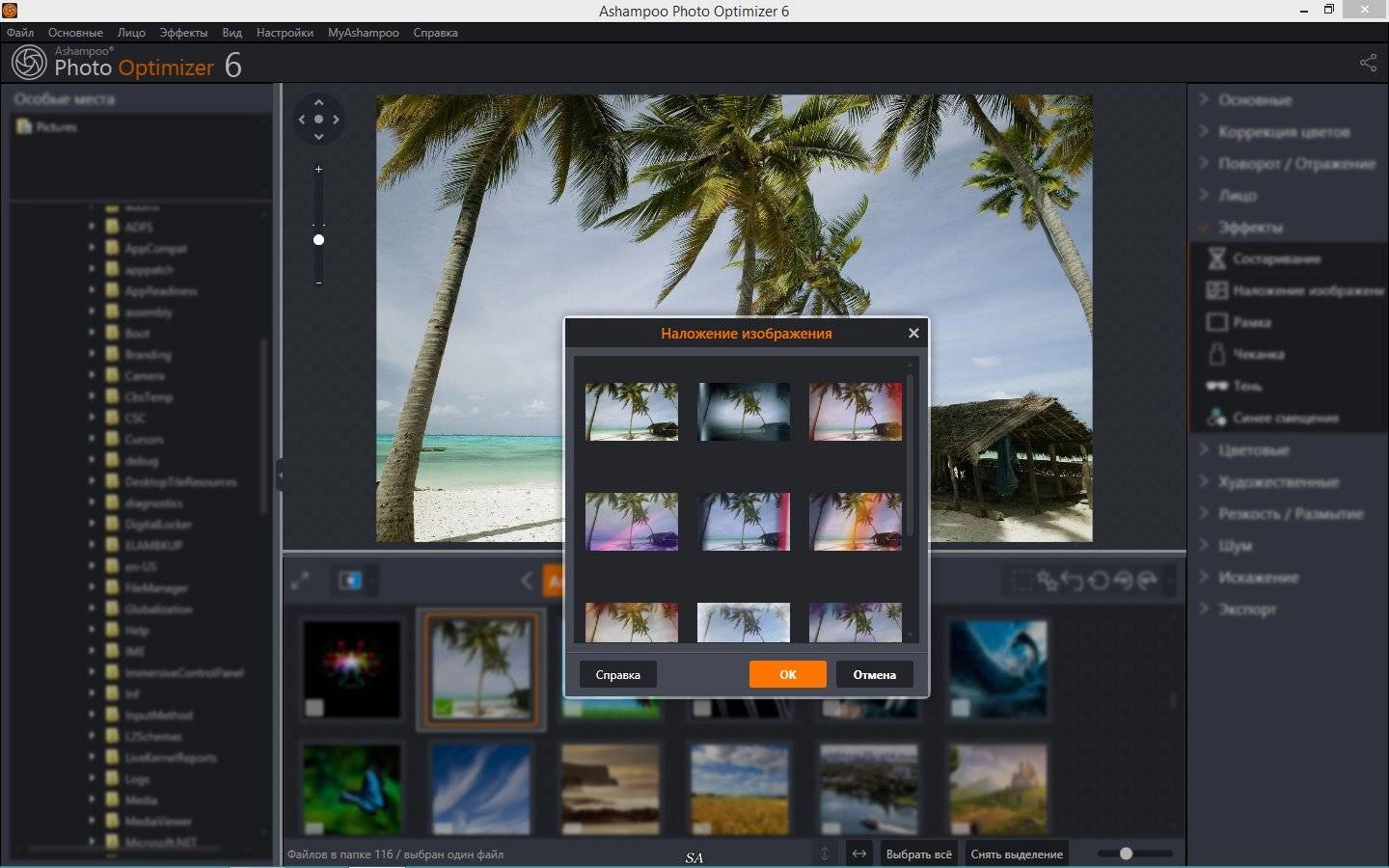Select the Синее смещение effect icon

pos(1216,418)
